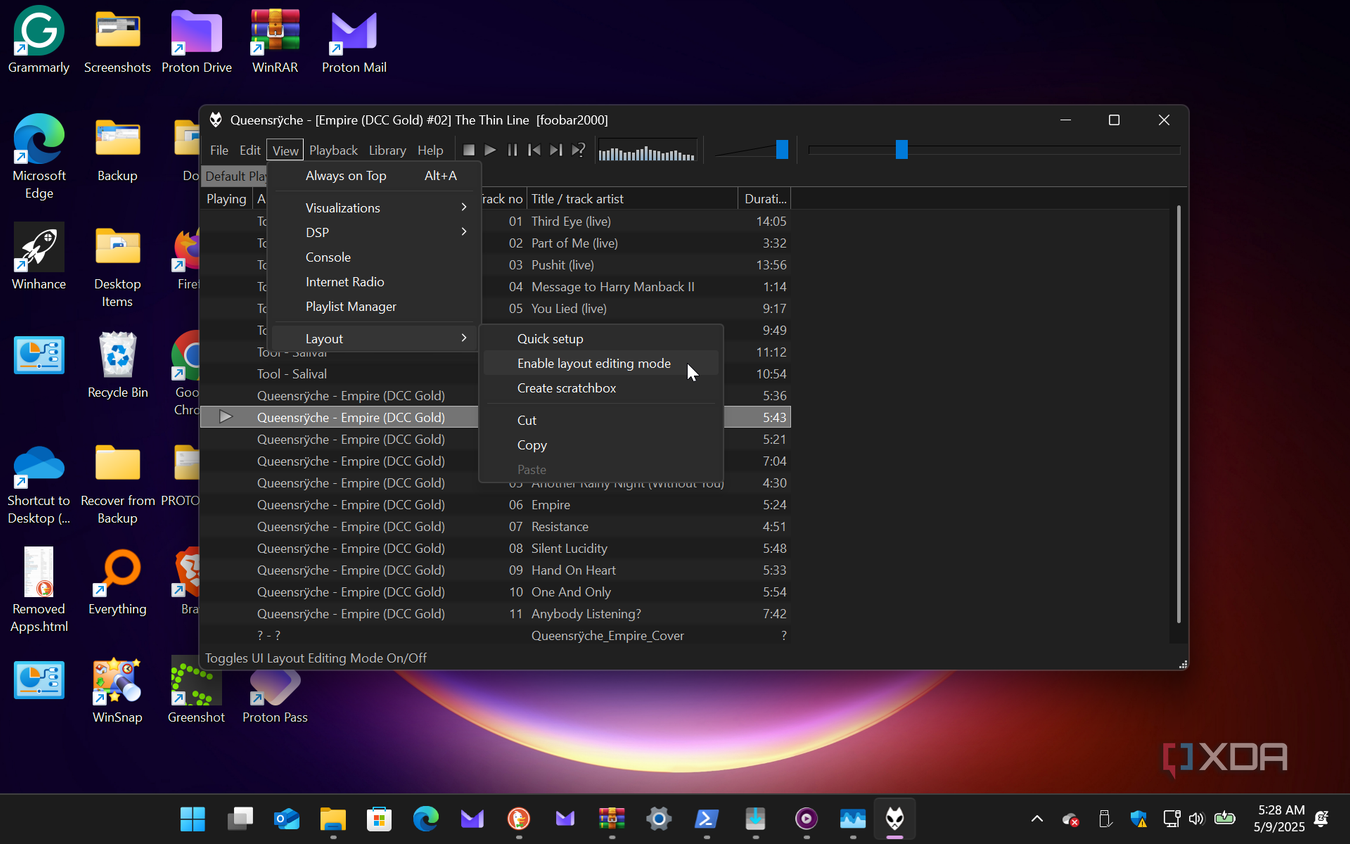Open the Grammarly desktop shortcut
This screenshot has height=844, width=1350.
point(39,41)
